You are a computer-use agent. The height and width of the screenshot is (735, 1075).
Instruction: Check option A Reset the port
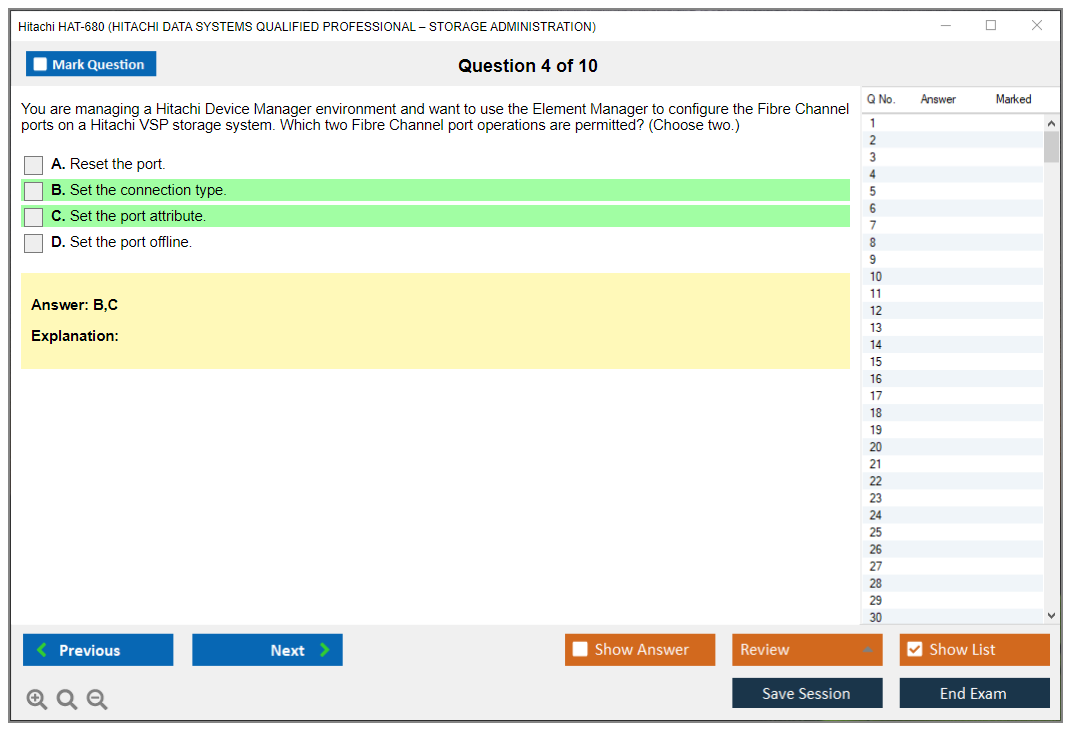(x=34, y=165)
